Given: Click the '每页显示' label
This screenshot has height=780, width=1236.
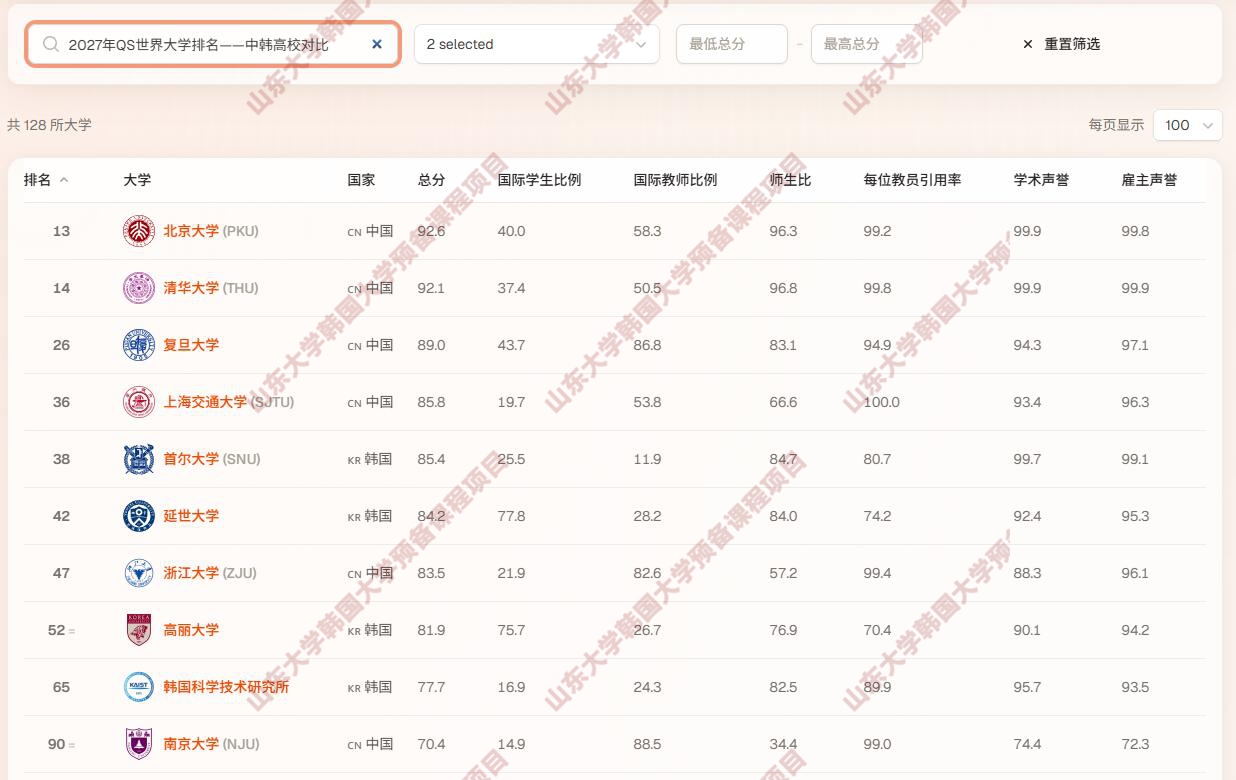Looking at the screenshot, I should point(1116,125).
